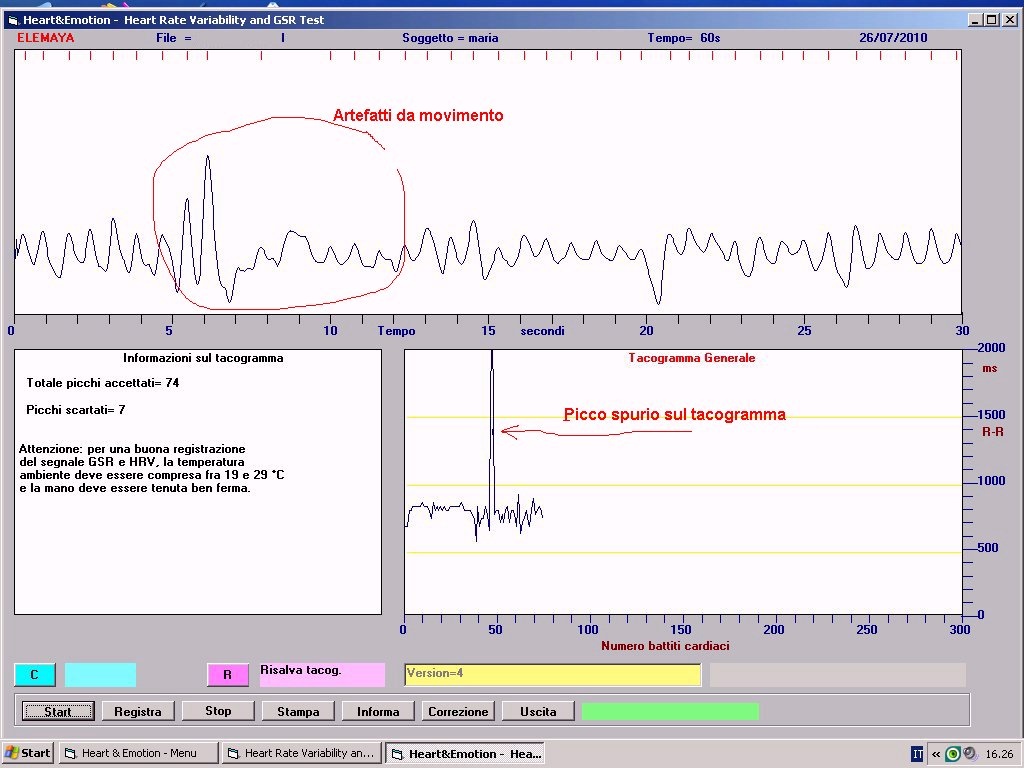This screenshot has height=768, width=1024.
Task: Click the File = label
Action: pyautogui.click(x=174, y=38)
